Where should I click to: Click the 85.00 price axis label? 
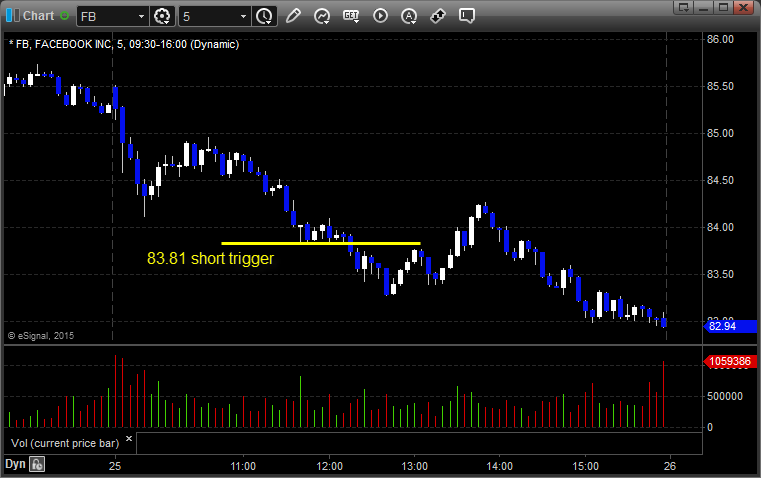pos(720,133)
